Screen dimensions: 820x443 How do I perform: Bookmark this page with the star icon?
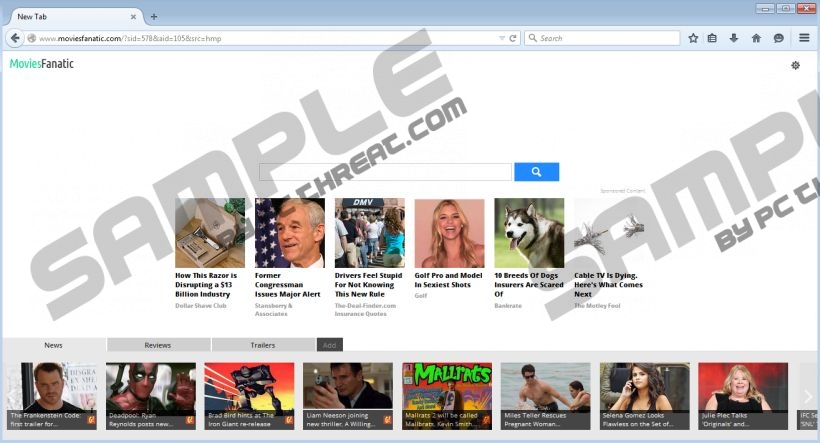pyautogui.click(x=693, y=38)
